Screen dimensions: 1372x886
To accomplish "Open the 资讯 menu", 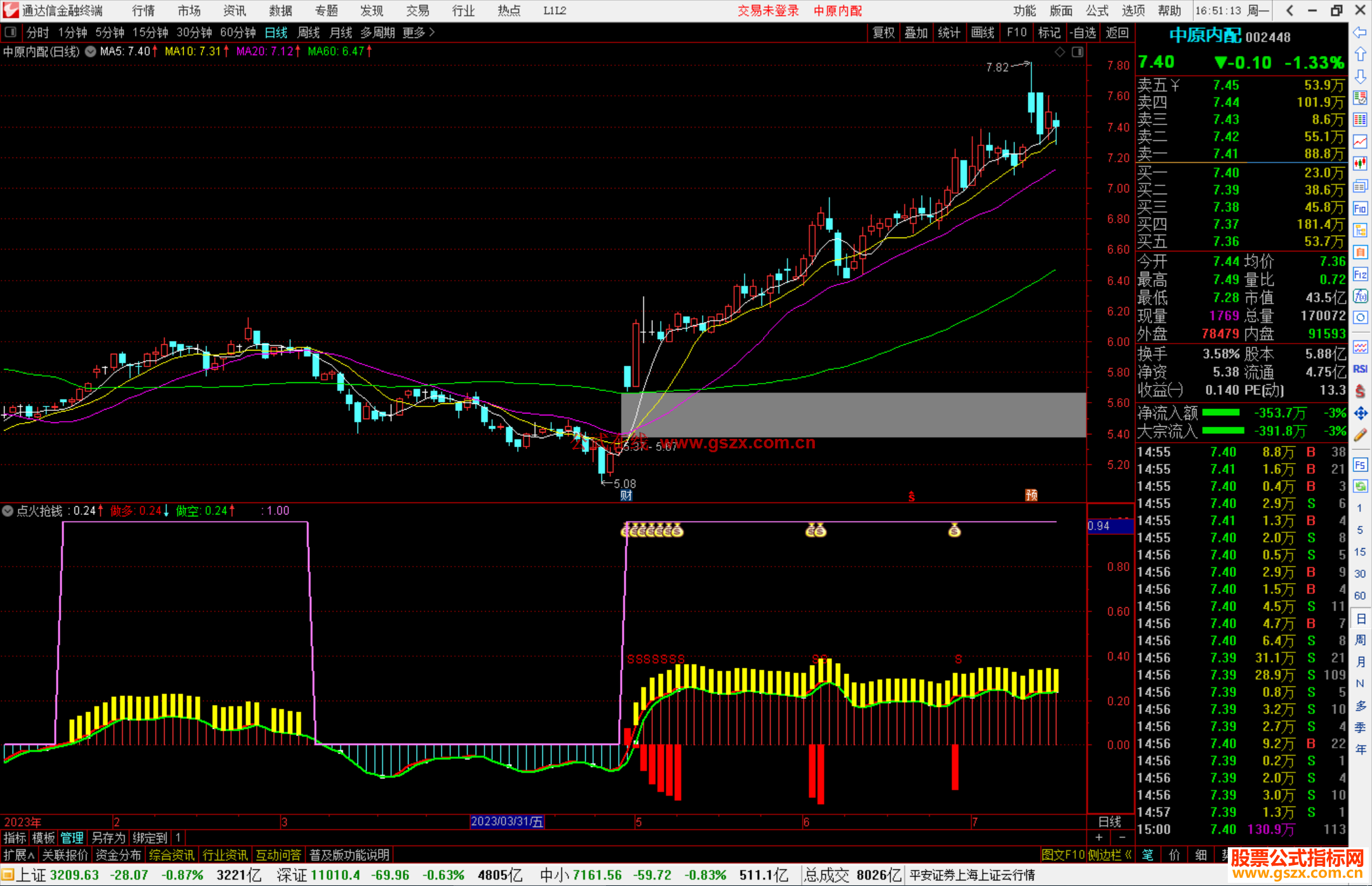I will (x=235, y=10).
